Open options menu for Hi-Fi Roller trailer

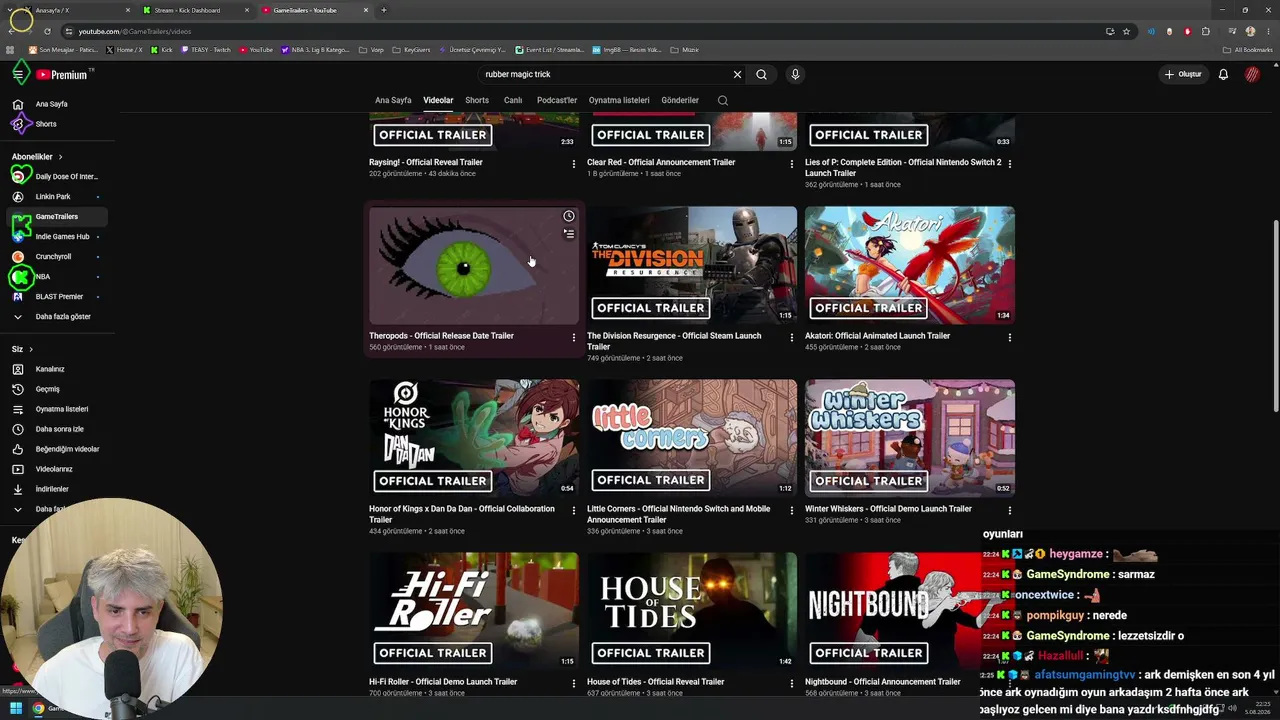(x=573, y=683)
